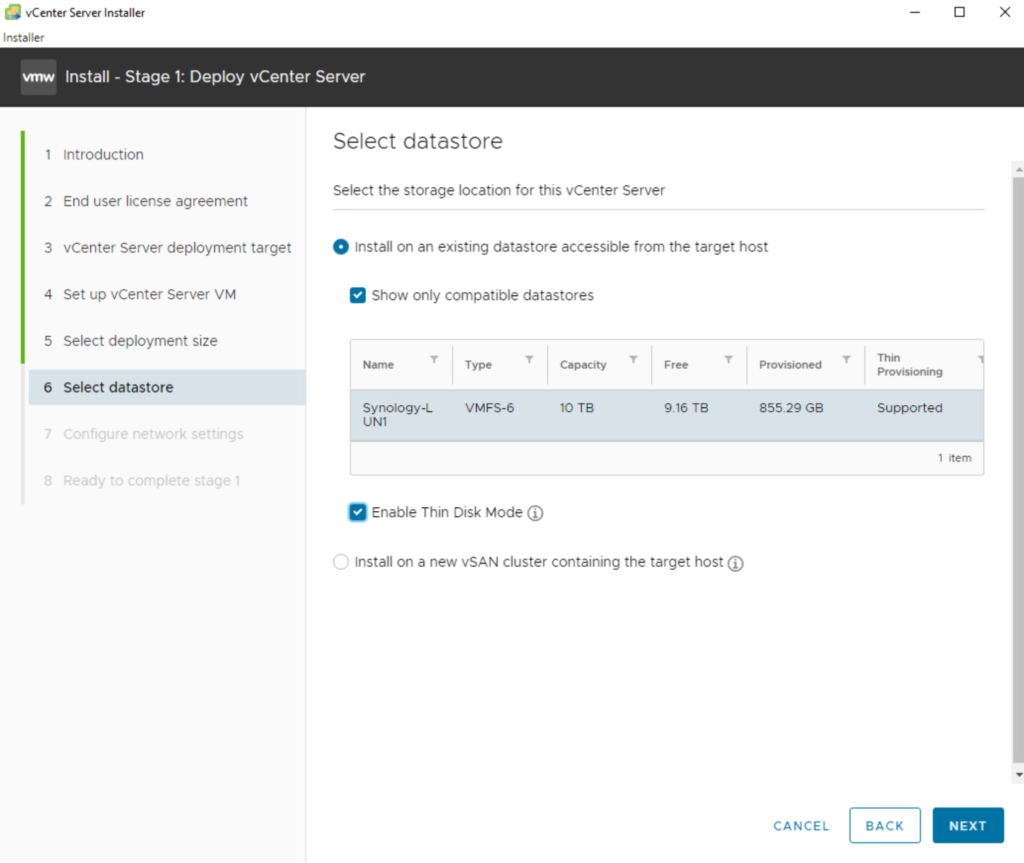Open the Capacity column filter icon

coord(633,360)
